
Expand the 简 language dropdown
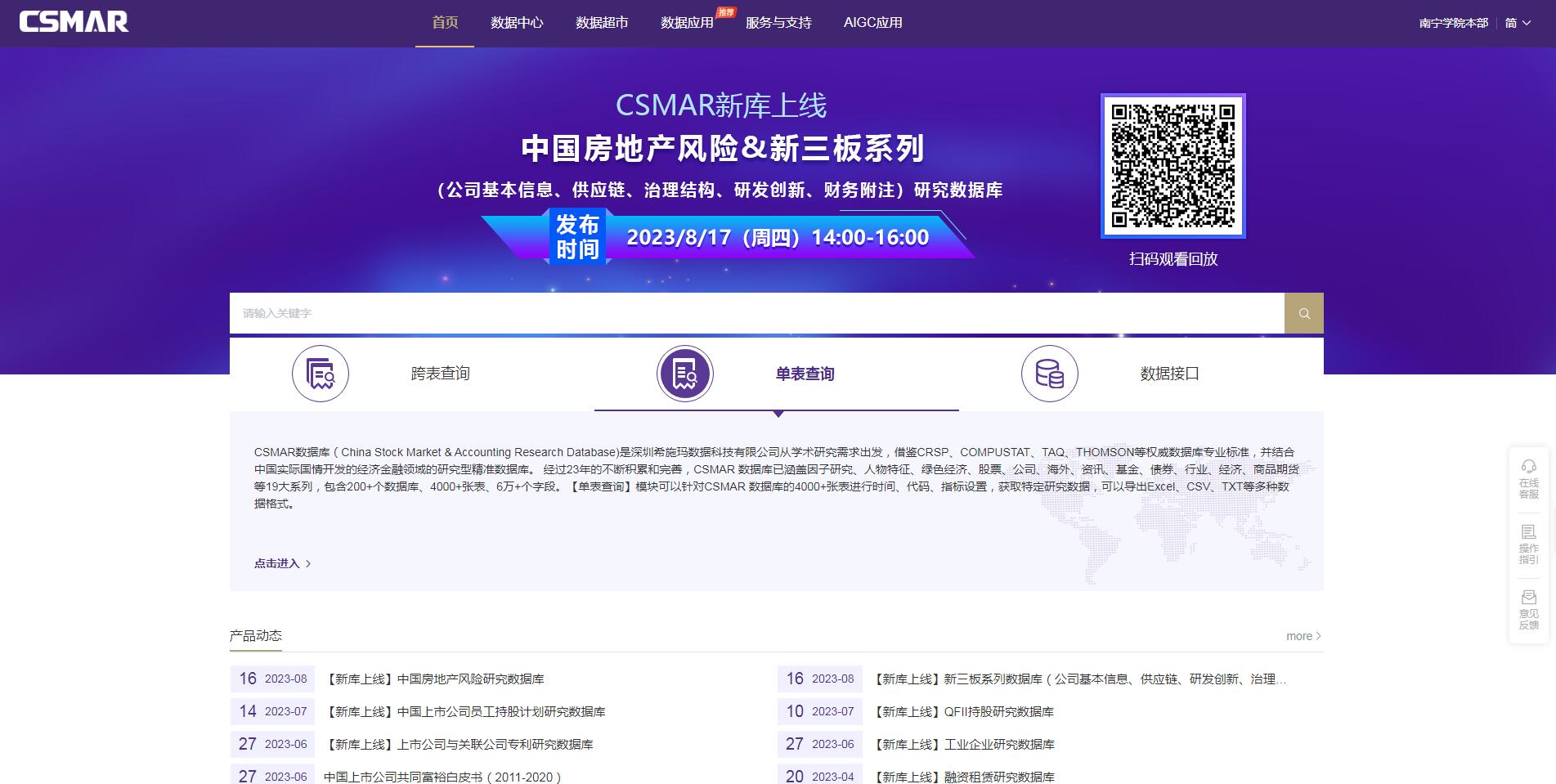click(x=1518, y=23)
